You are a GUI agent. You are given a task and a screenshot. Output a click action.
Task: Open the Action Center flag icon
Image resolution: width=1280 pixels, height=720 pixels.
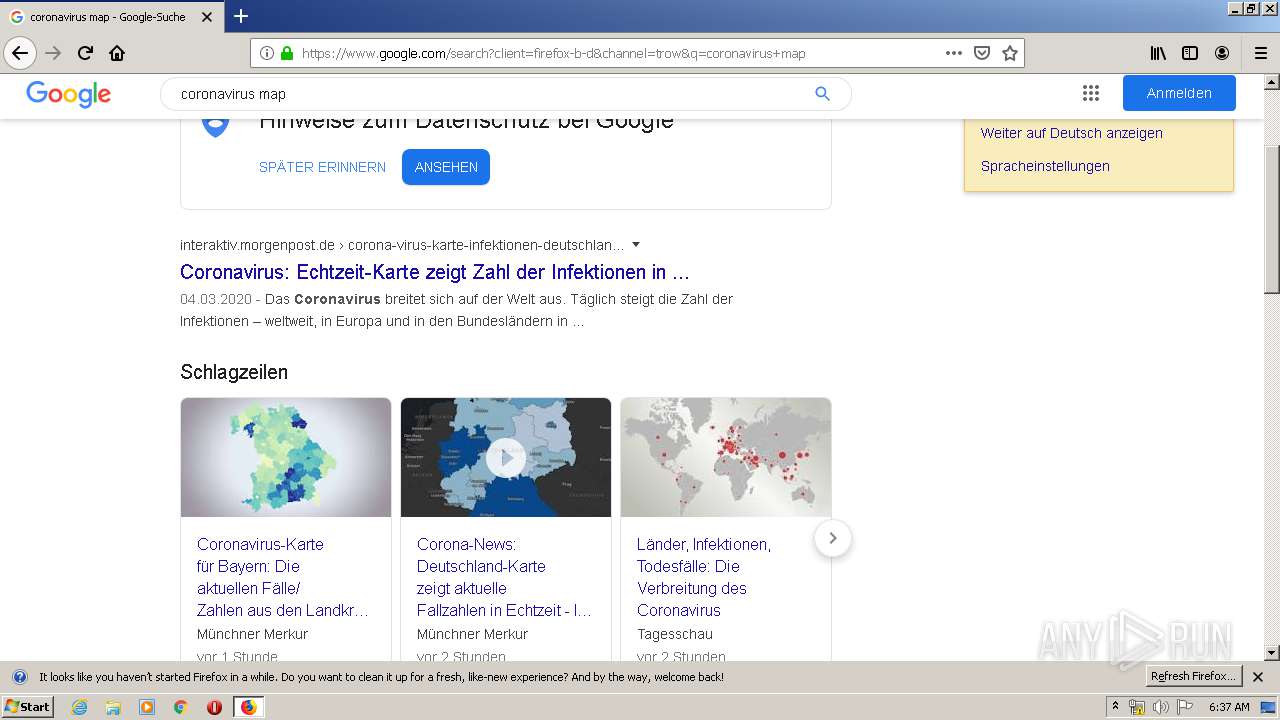[x=1185, y=707]
